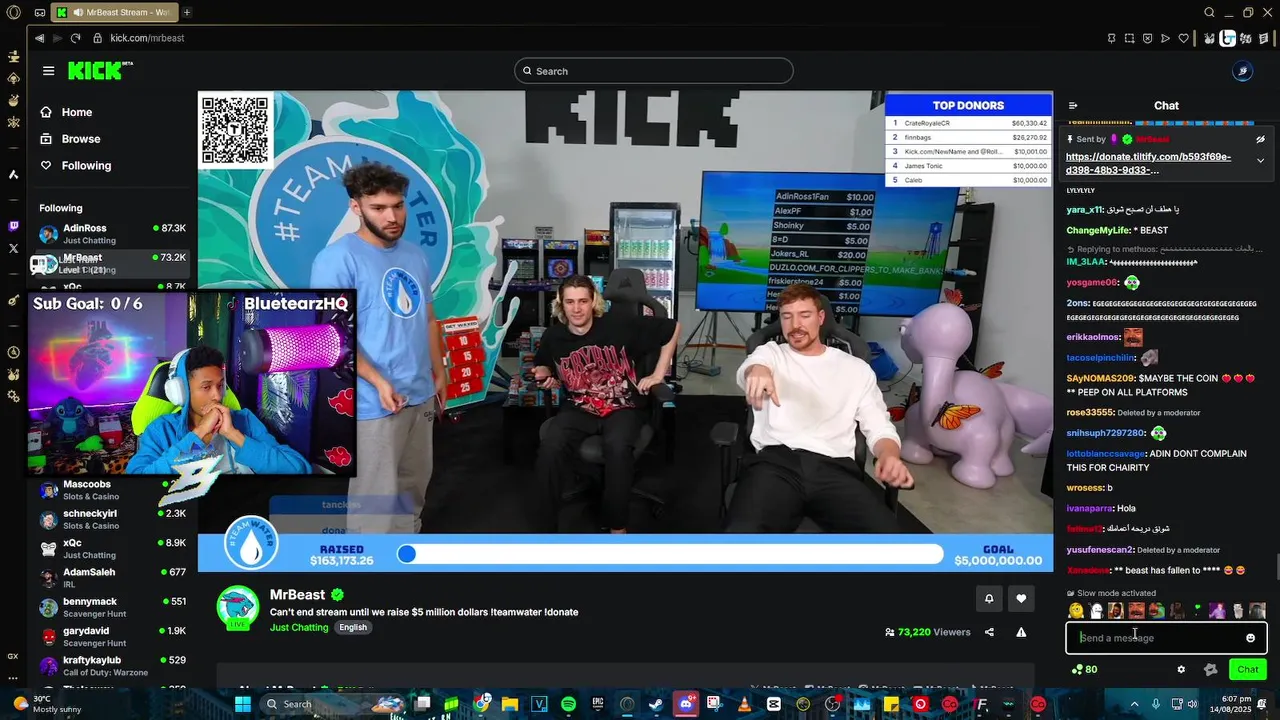Open the Kick hamburger sidebar menu
This screenshot has height=720, width=1280.
(x=48, y=71)
